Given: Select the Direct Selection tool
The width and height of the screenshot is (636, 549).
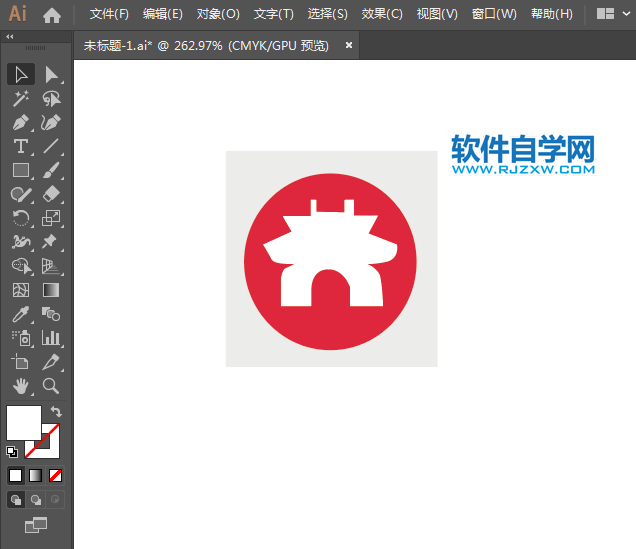Looking at the screenshot, I should pos(51,74).
